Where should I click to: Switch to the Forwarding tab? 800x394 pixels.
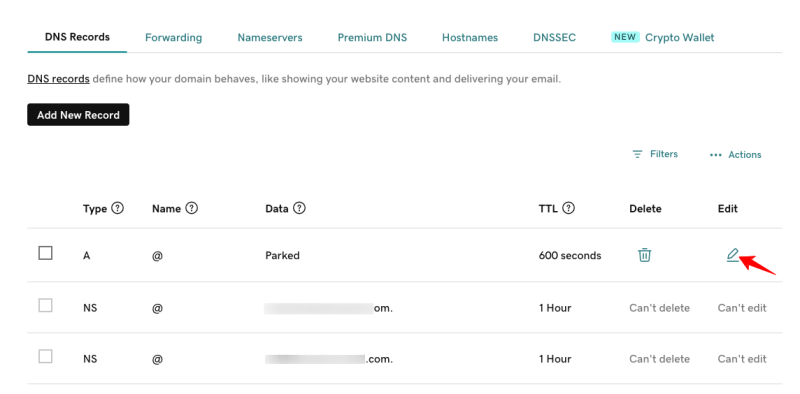[173, 38]
